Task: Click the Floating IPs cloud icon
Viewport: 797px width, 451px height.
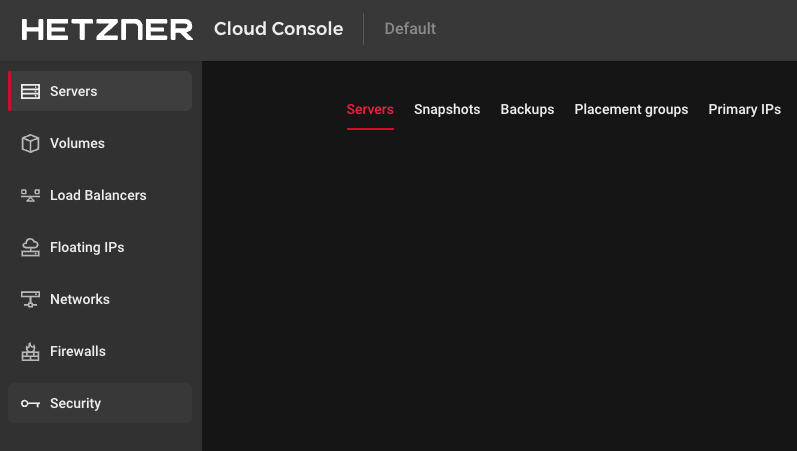Action: pos(30,247)
